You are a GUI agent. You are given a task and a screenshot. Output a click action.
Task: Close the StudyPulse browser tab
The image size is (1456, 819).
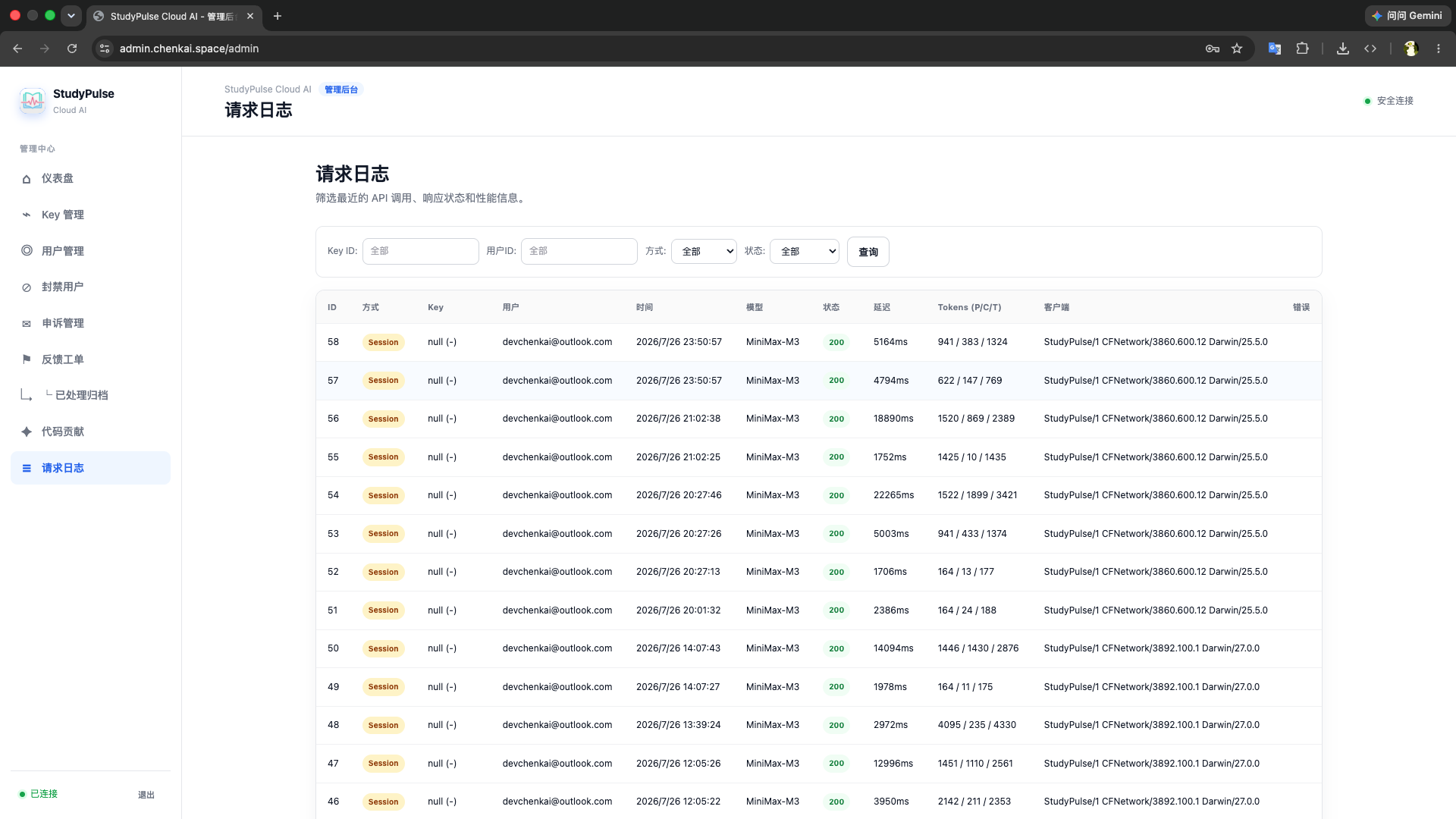[x=250, y=16]
